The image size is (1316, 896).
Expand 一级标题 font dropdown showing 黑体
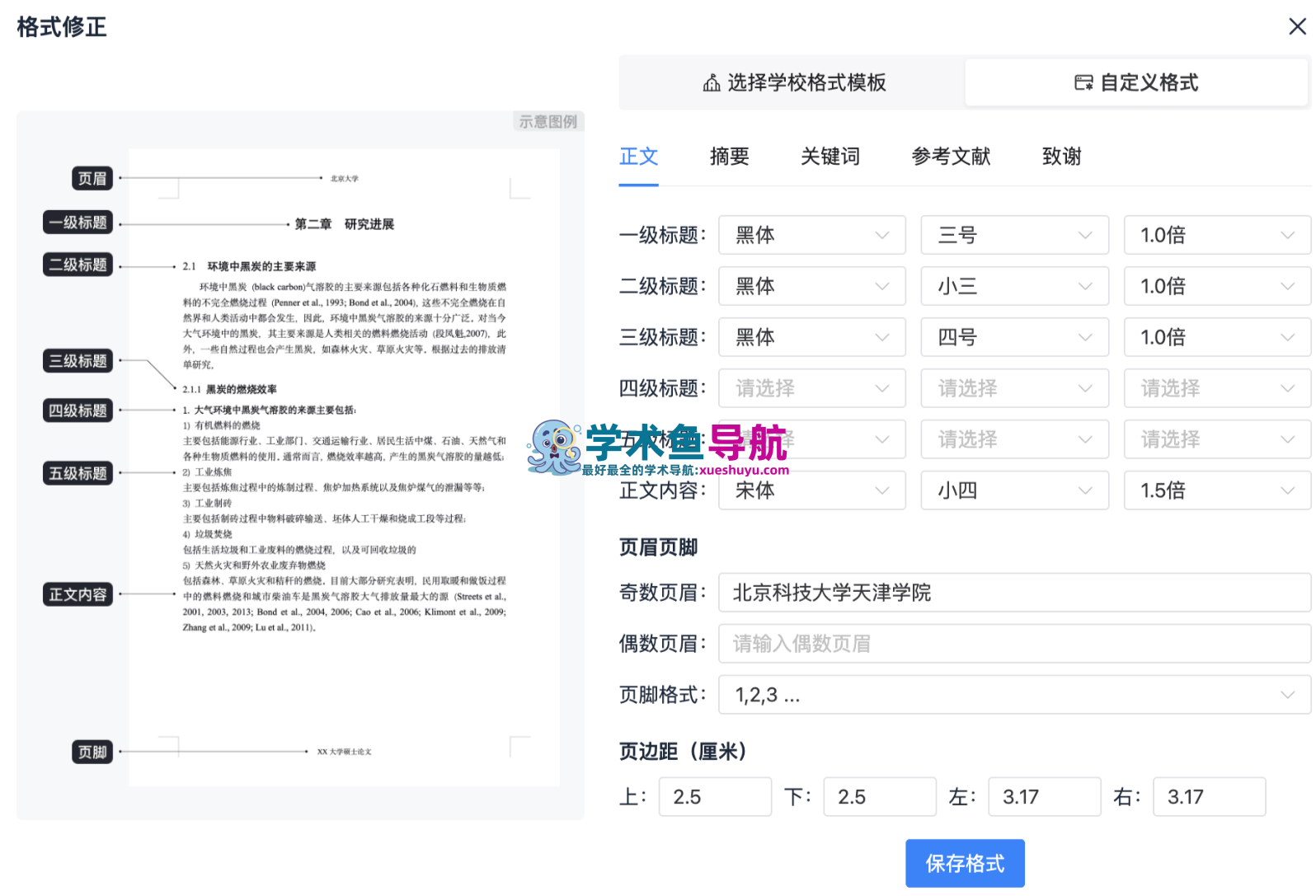pyautogui.click(x=811, y=236)
